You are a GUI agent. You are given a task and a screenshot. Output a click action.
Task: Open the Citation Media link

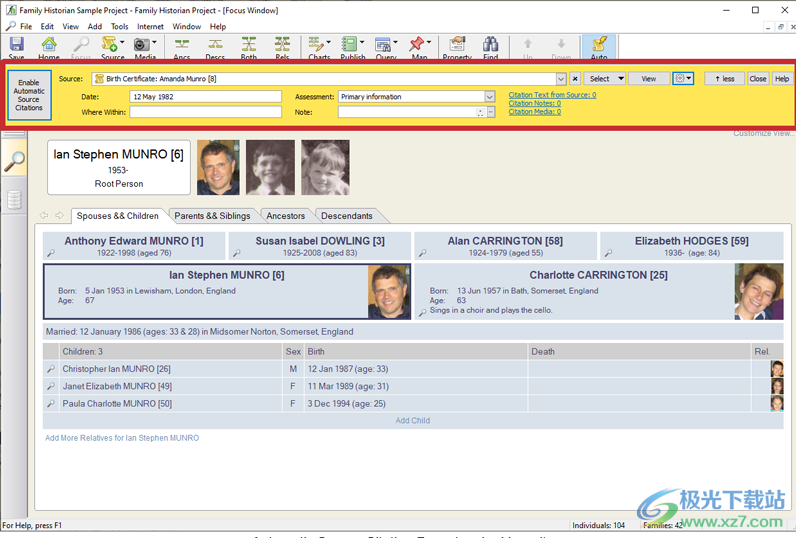pyautogui.click(x=535, y=112)
